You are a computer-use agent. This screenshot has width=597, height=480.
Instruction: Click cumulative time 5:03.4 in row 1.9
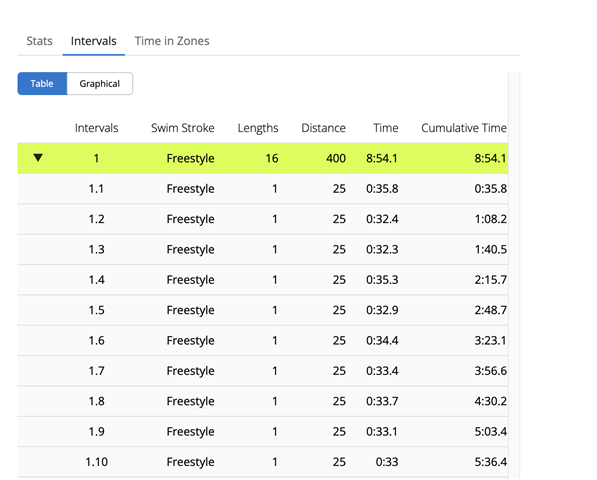click(x=490, y=431)
